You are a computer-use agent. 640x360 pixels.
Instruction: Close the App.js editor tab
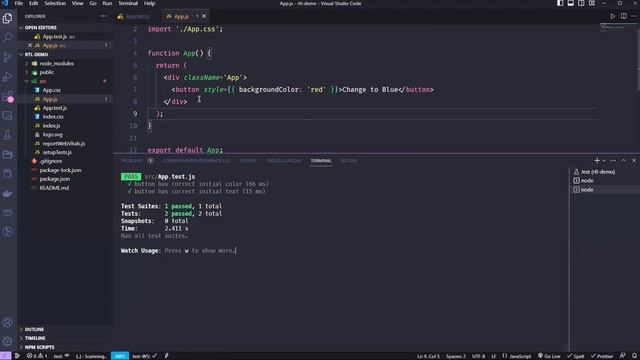pos(204,16)
